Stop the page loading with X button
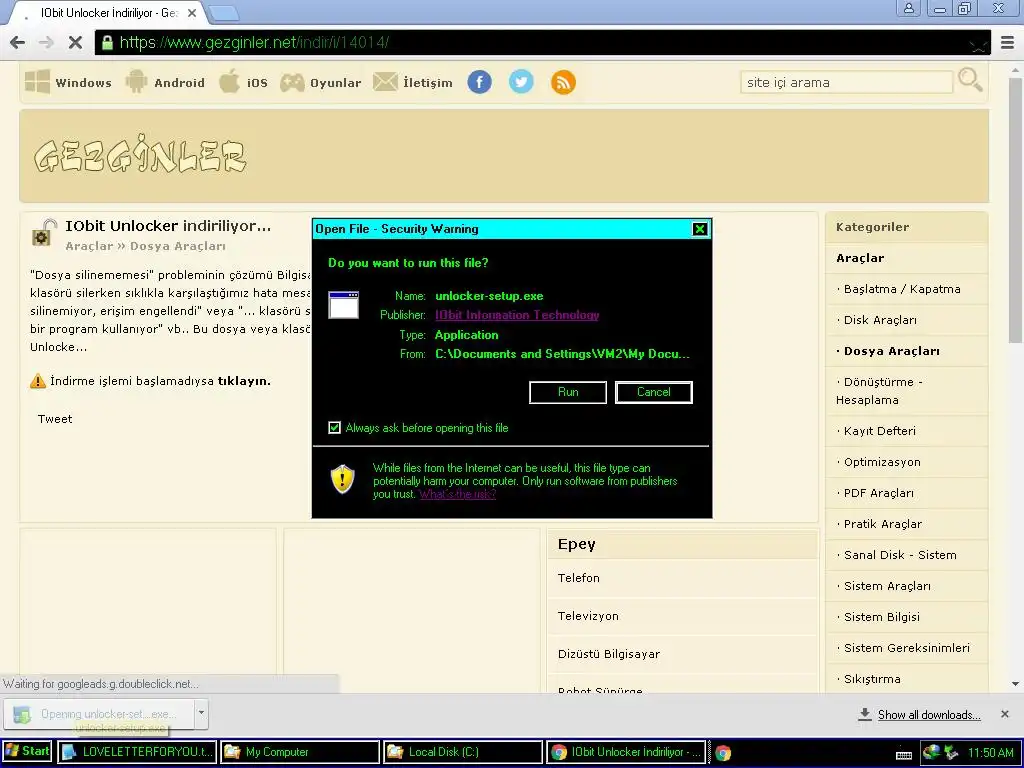 (75, 42)
